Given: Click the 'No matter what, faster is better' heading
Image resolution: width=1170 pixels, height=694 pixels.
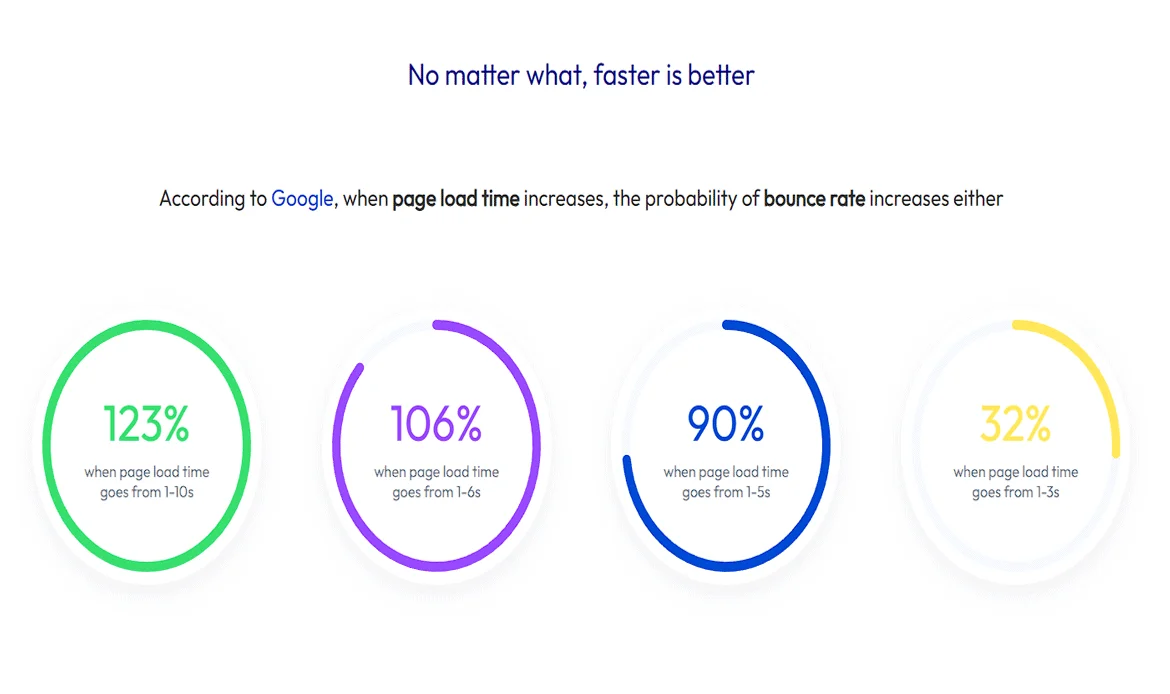Looking at the screenshot, I should [x=581, y=75].
